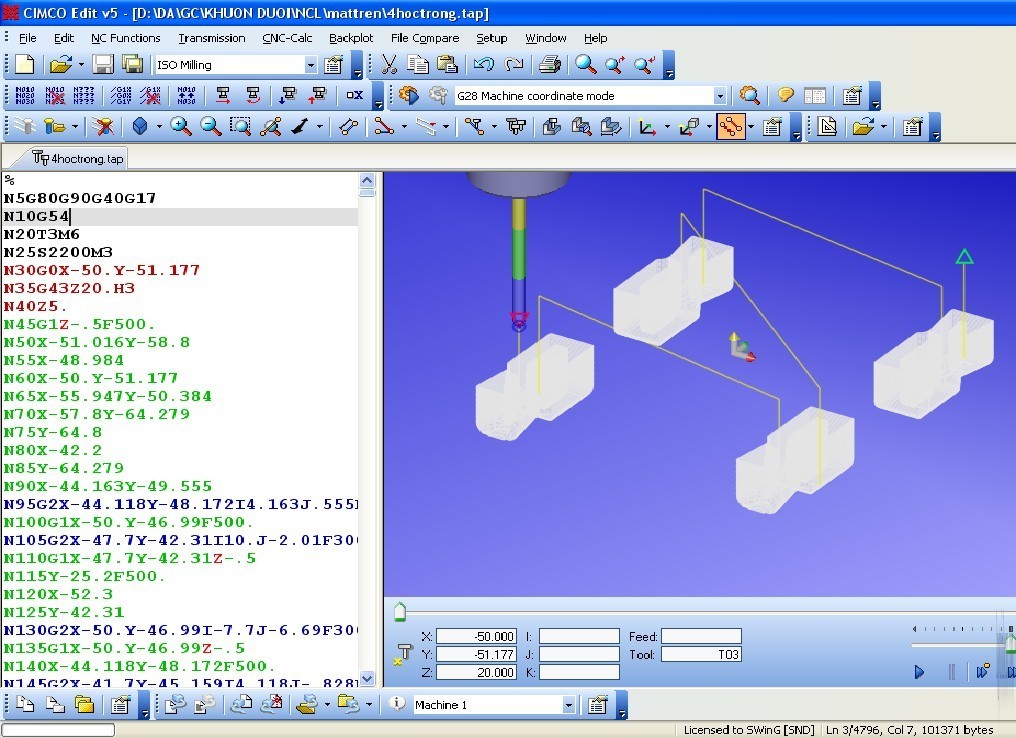The image size is (1016, 738).
Task: Toggle the highlighted toolpath display button
Action: click(x=731, y=127)
